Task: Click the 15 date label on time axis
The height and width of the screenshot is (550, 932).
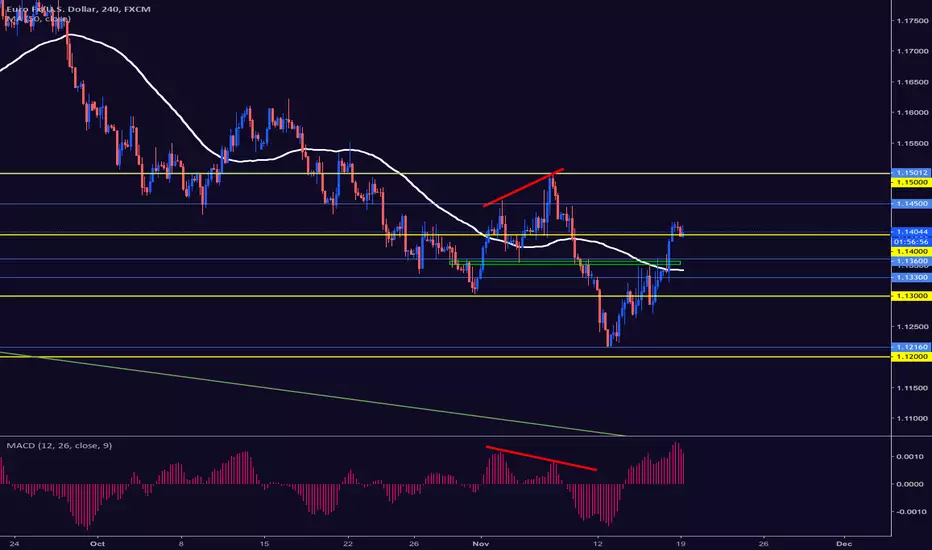Action: tap(265, 543)
